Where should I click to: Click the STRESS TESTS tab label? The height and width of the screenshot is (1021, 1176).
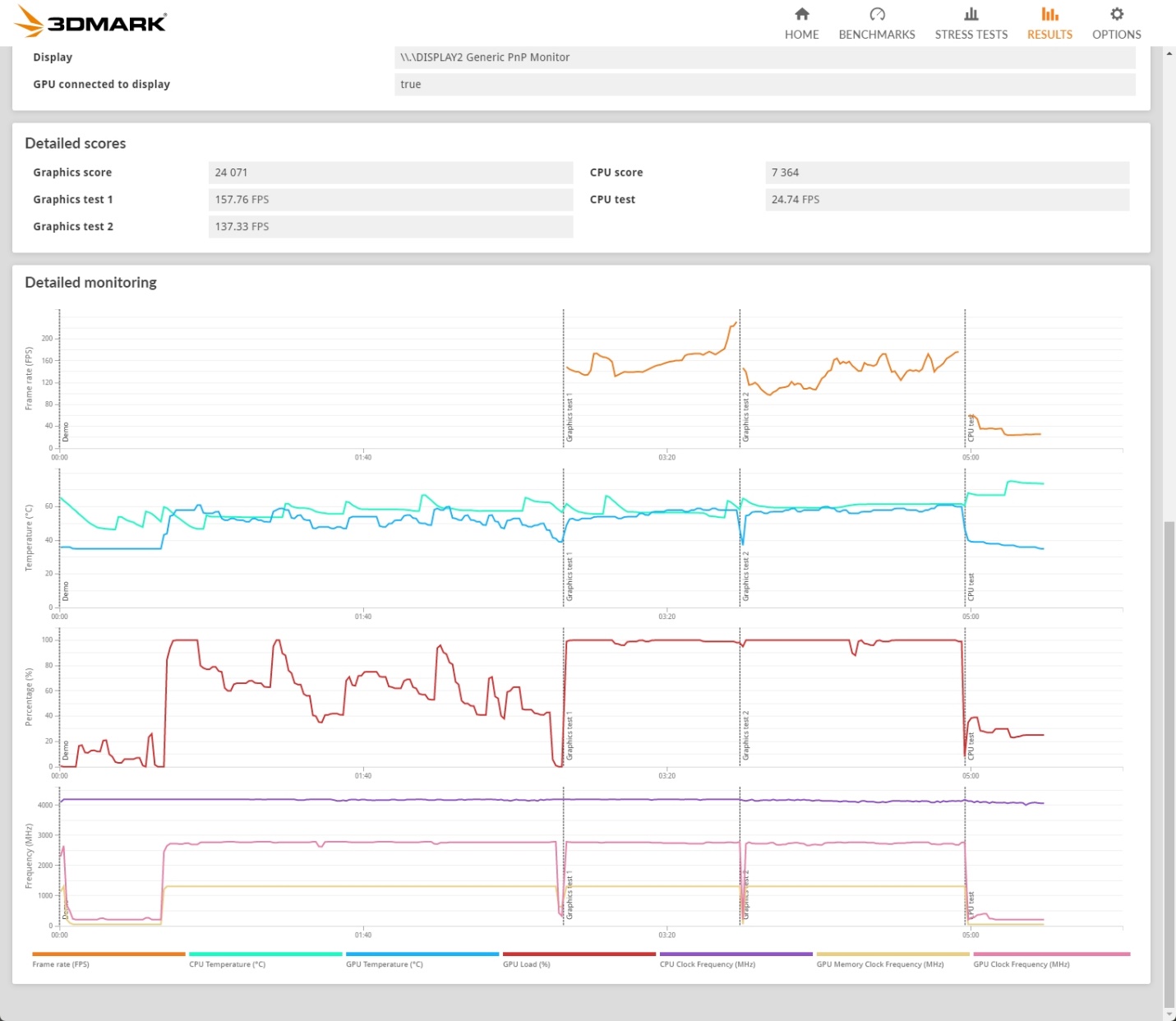point(971,35)
